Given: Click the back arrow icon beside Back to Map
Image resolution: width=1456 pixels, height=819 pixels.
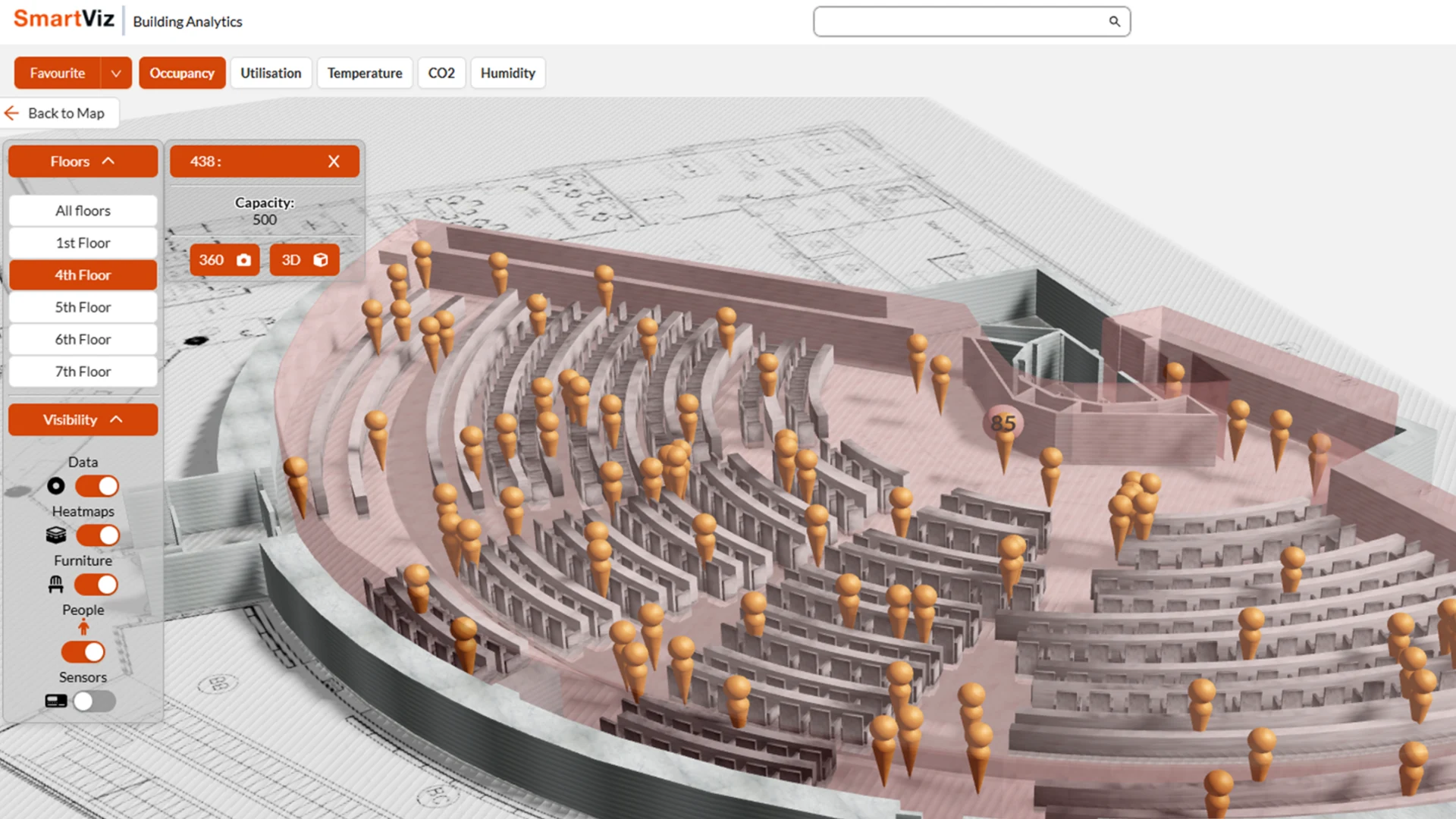Looking at the screenshot, I should pyautogui.click(x=11, y=113).
